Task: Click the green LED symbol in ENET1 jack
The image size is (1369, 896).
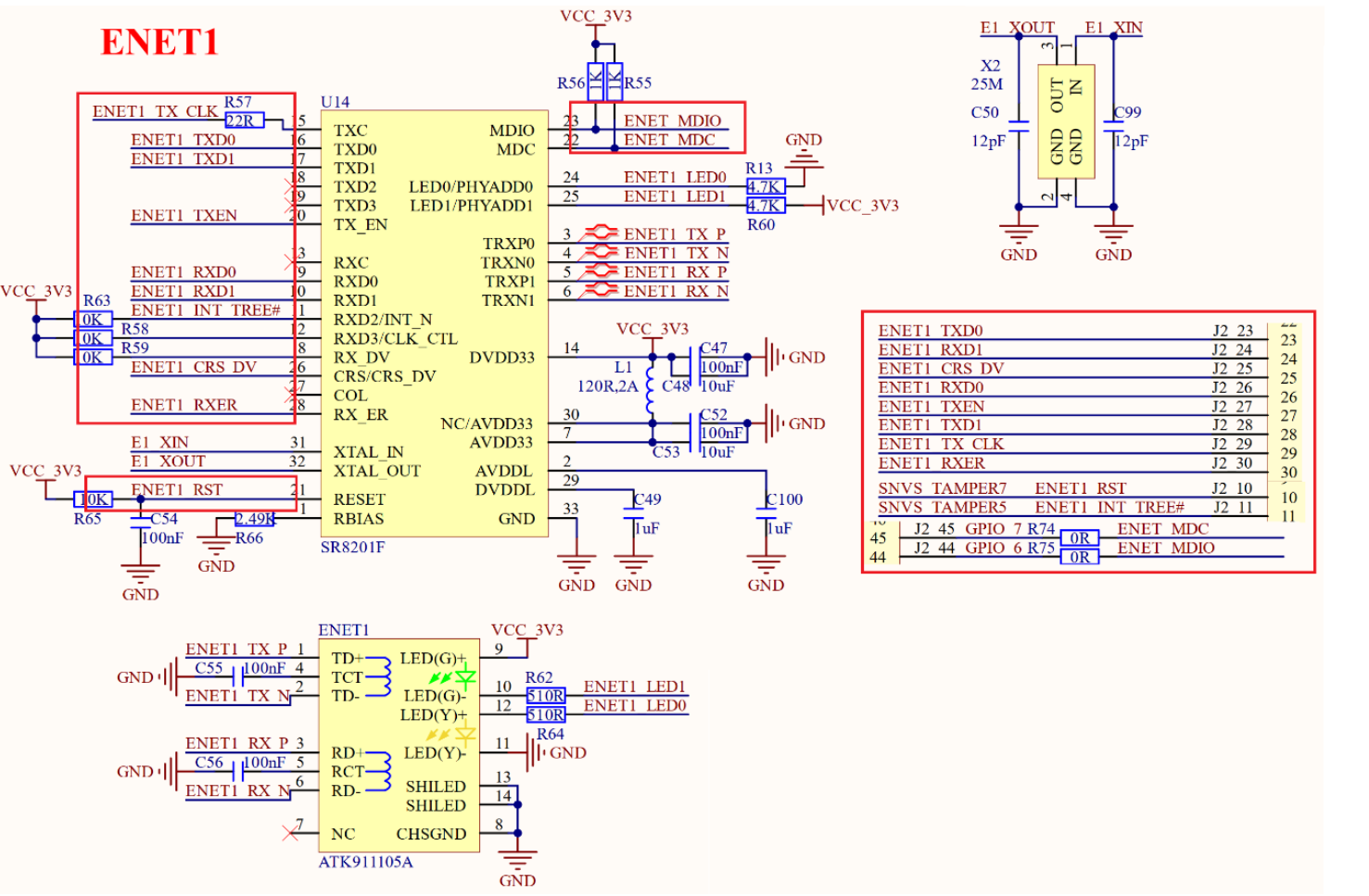Action: [x=464, y=678]
